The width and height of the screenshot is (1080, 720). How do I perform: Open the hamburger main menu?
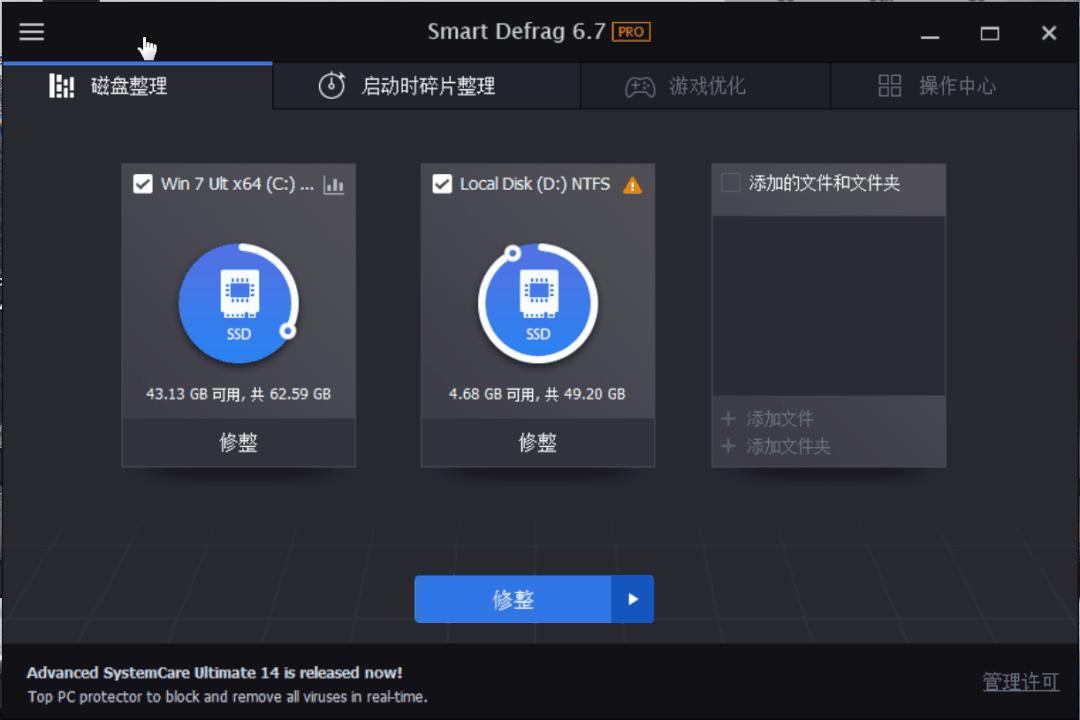[x=31, y=31]
